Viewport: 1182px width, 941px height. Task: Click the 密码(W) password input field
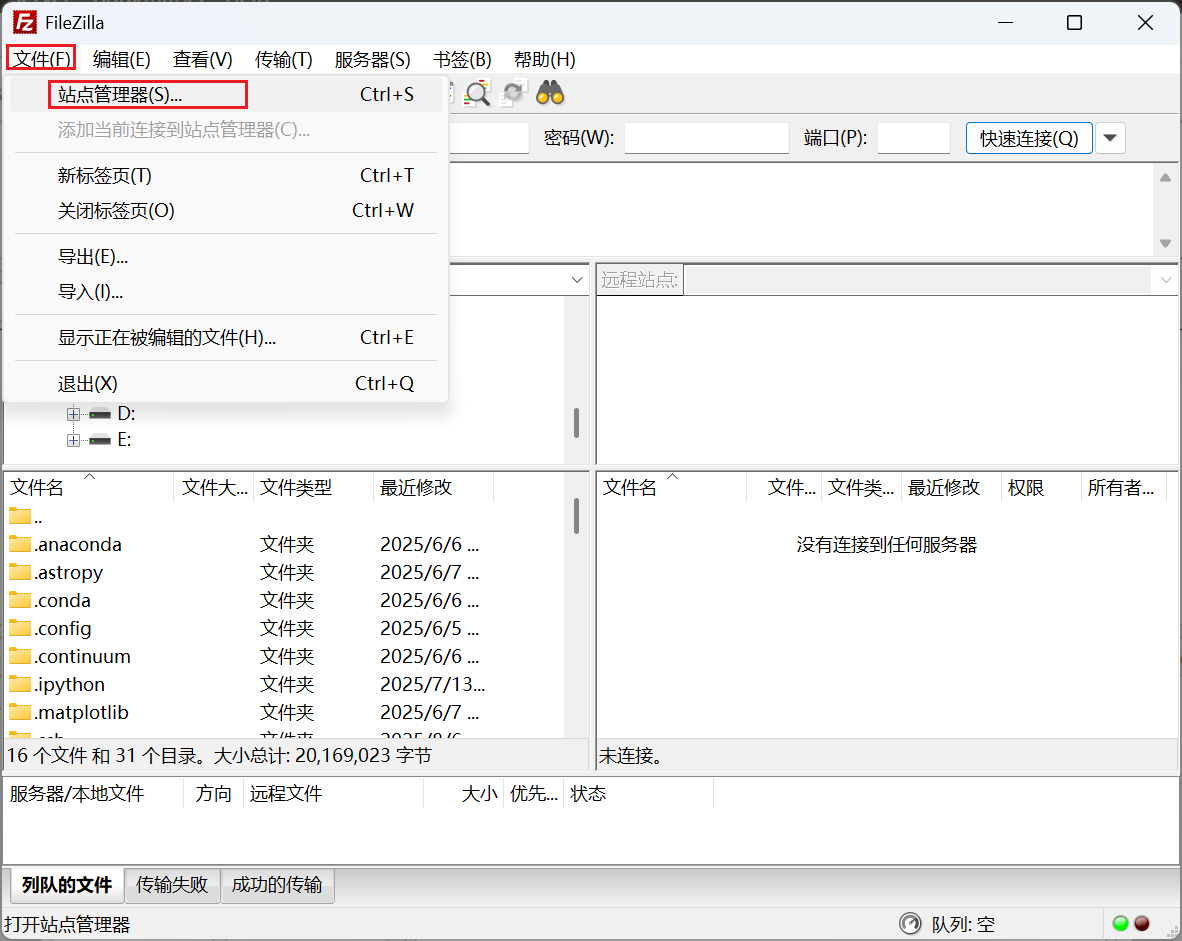pyautogui.click(x=706, y=138)
